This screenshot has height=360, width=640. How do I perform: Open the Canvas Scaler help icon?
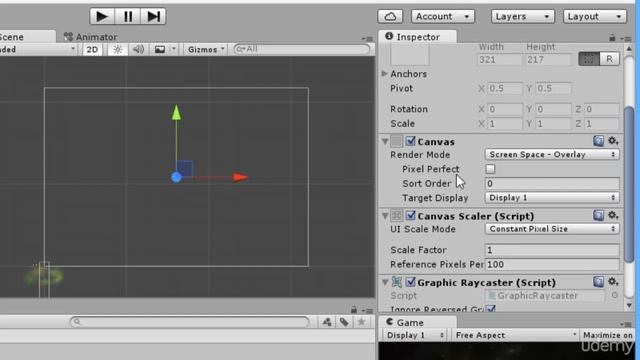point(598,216)
